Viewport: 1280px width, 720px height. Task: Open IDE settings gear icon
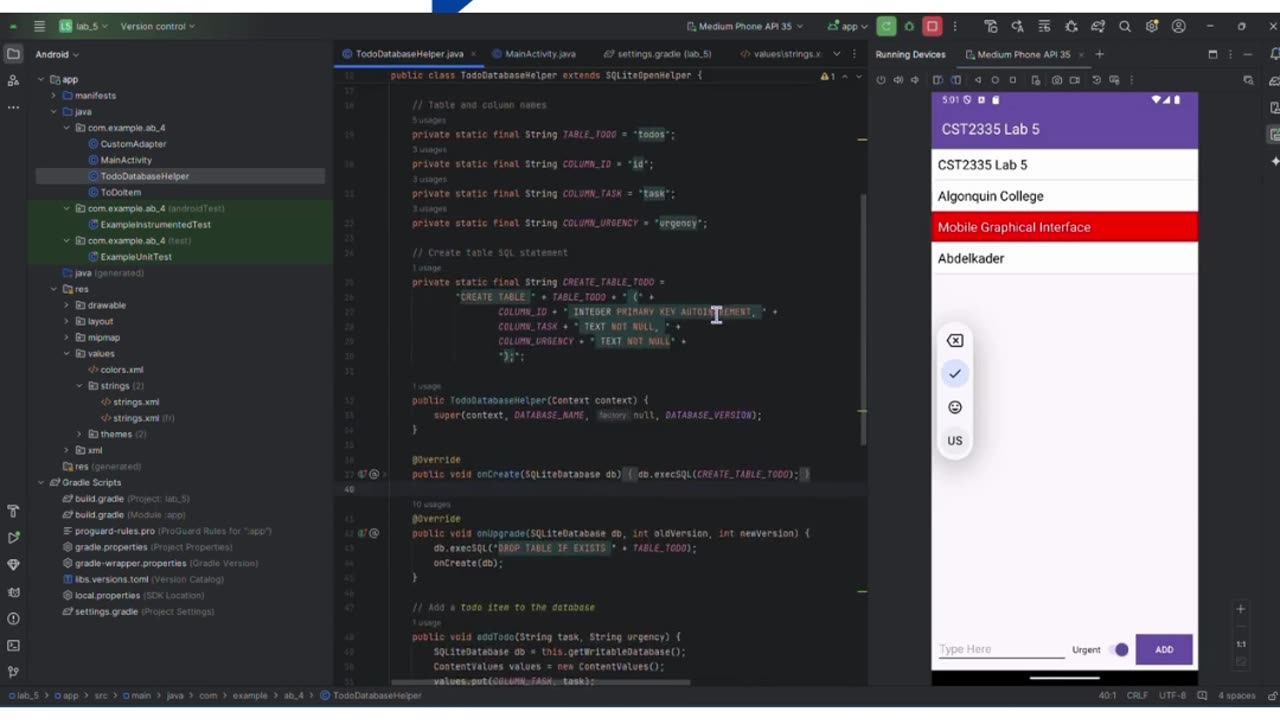coord(1152,26)
